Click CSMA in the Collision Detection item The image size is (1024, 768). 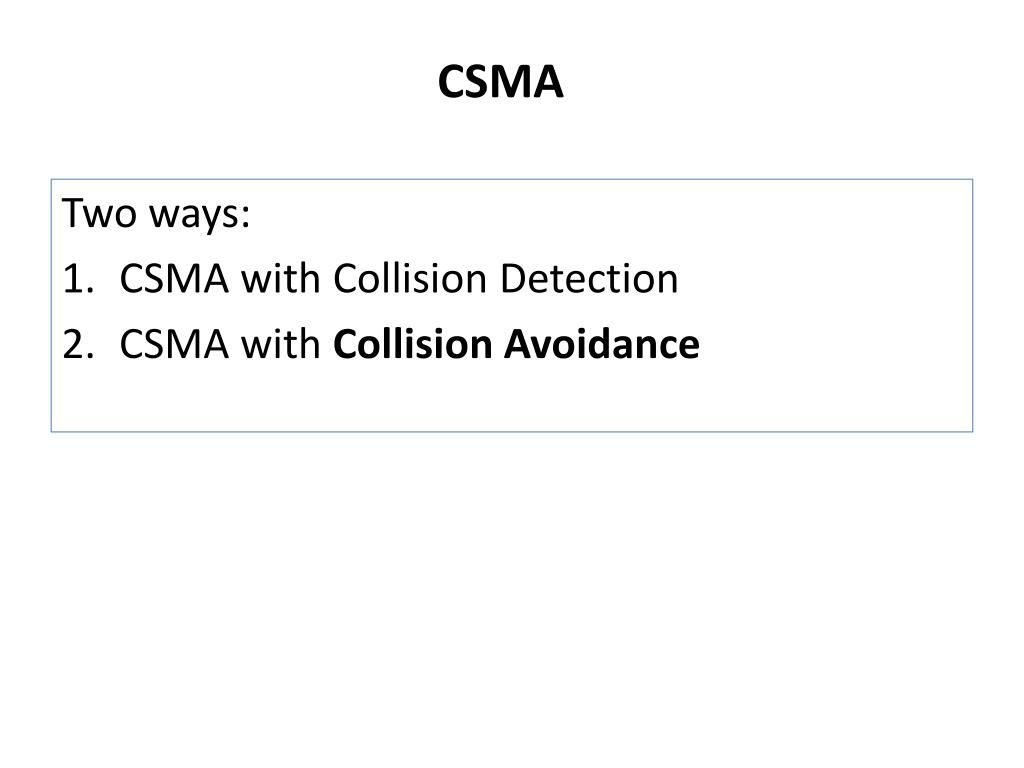click(x=174, y=279)
